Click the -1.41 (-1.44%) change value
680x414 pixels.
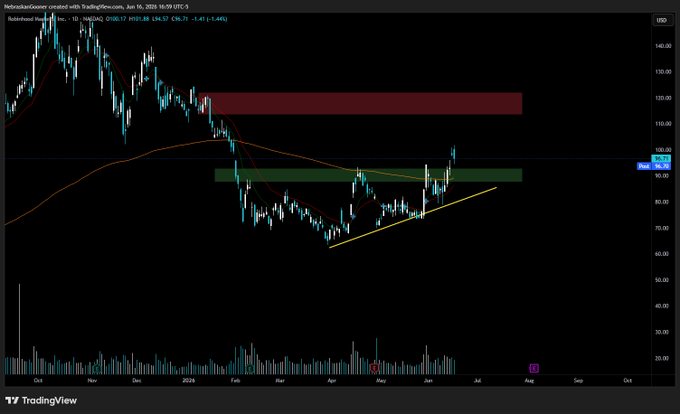(209, 19)
